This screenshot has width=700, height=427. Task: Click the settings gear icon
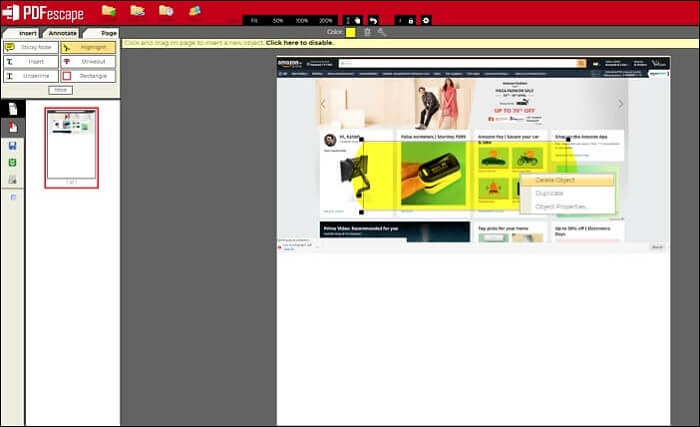tap(426, 20)
